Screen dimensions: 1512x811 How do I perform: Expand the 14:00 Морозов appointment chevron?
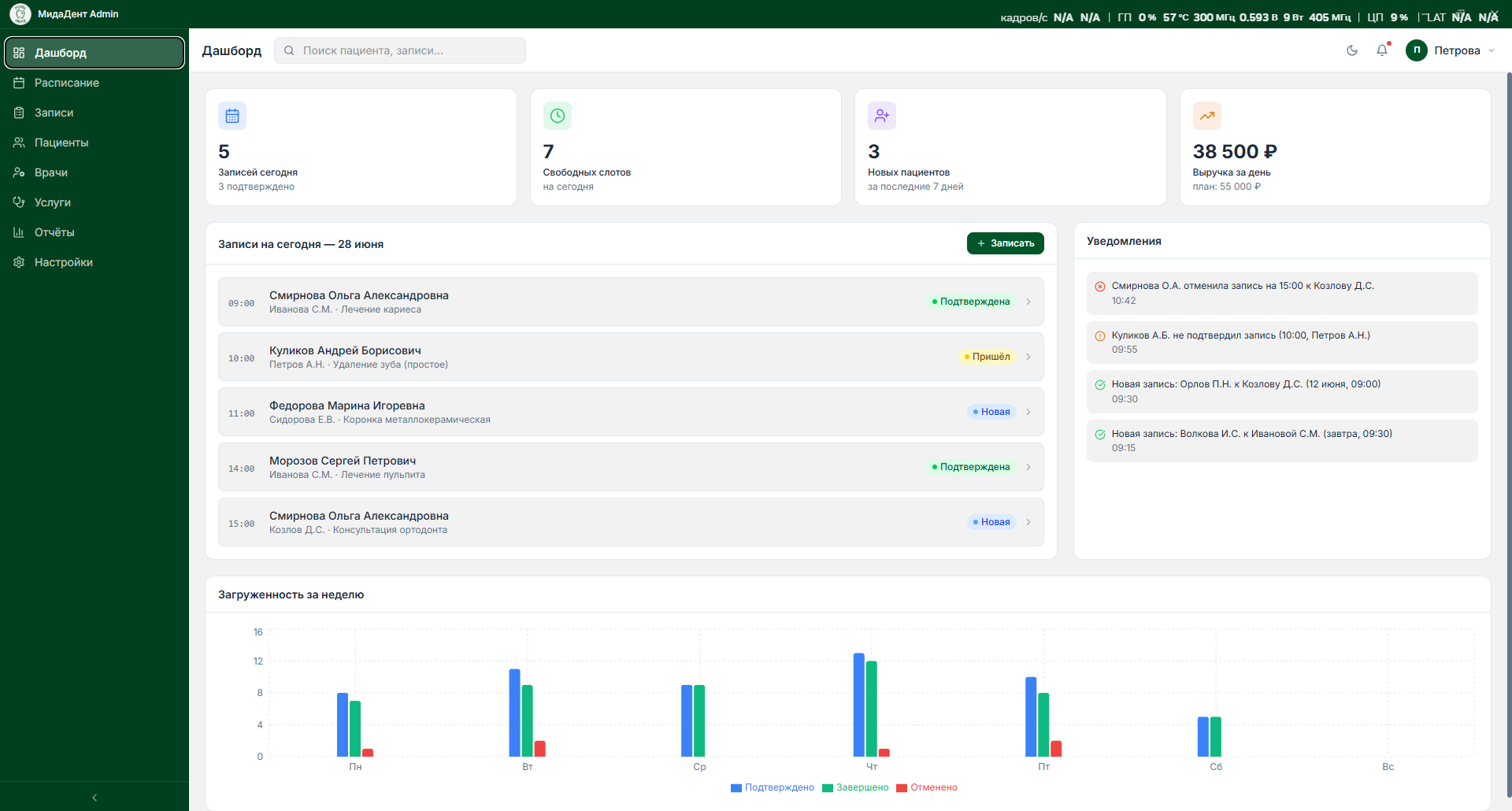click(1028, 467)
